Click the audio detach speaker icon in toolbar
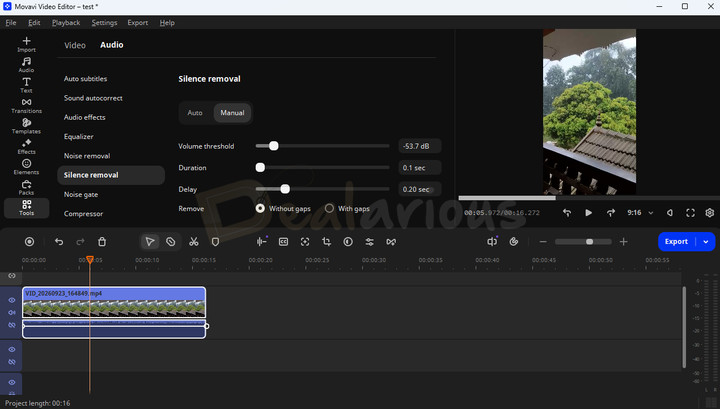 click(492, 241)
